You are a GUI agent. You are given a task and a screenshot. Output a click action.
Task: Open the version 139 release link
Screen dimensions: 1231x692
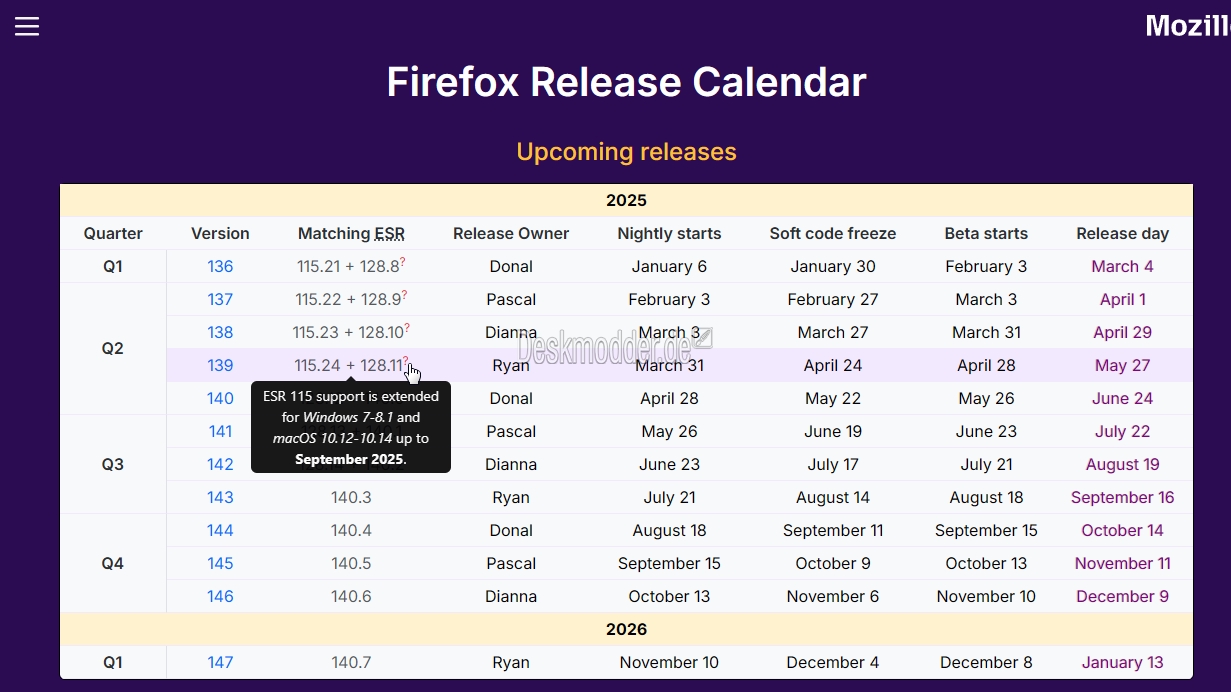pos(220,365)
